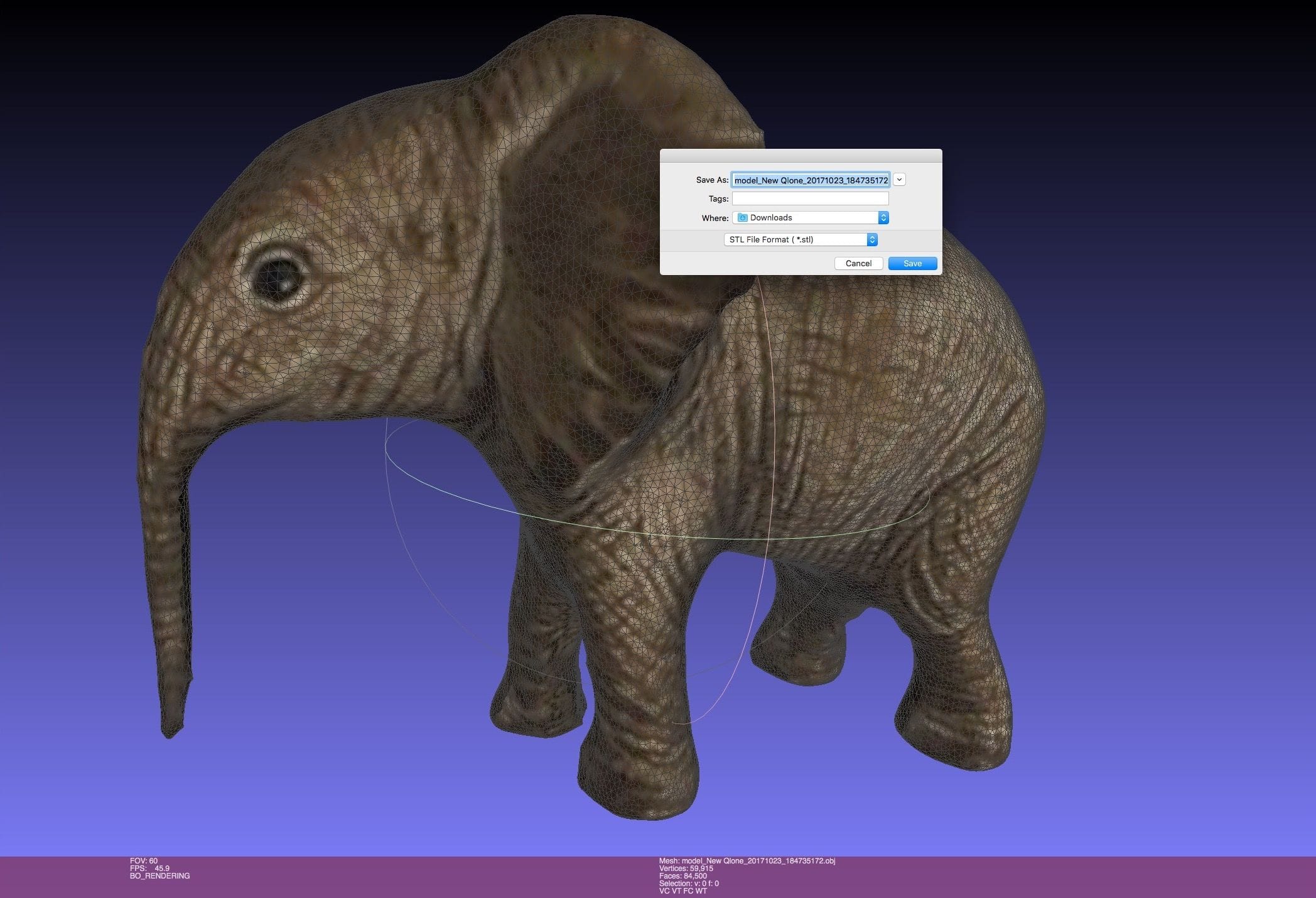
Task: Click the Save As filename field
Action: point(810,180)
